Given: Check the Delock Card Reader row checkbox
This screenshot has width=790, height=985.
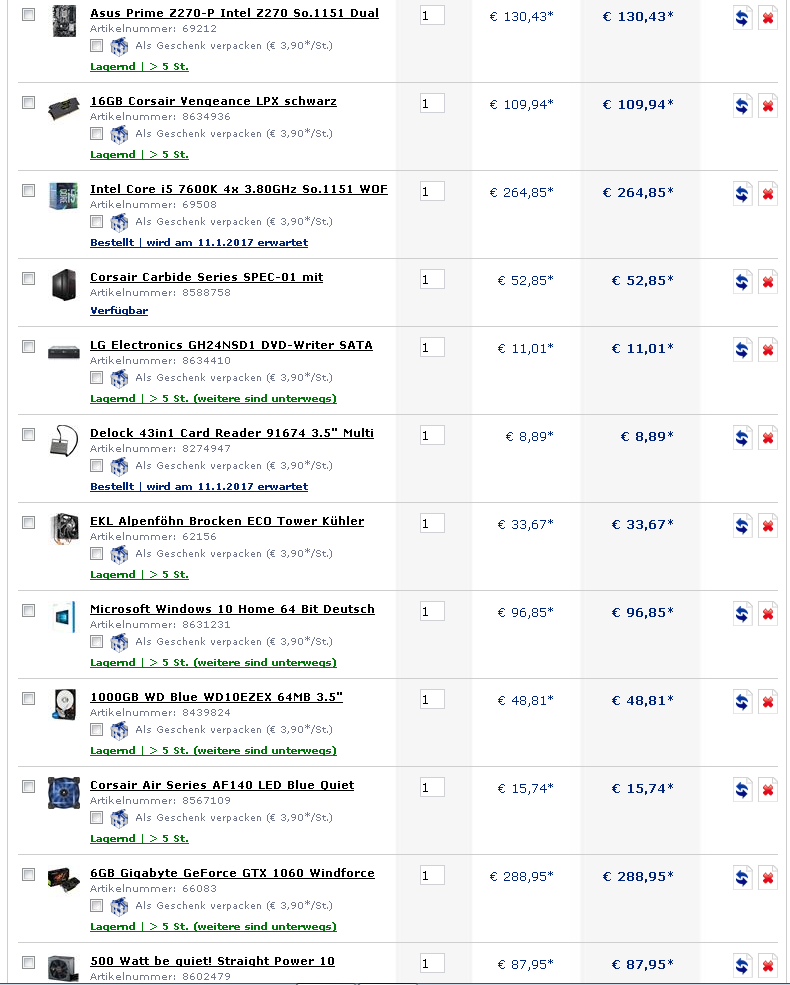Looking at the screenshot, I should [28, 433].
